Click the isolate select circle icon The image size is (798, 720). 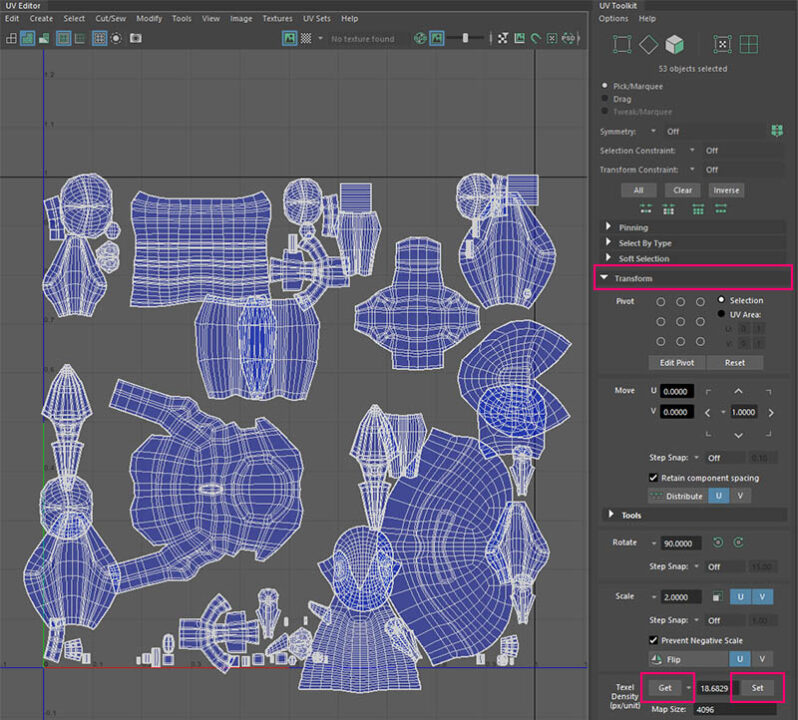pyautogui.click(x=117, y=38)
